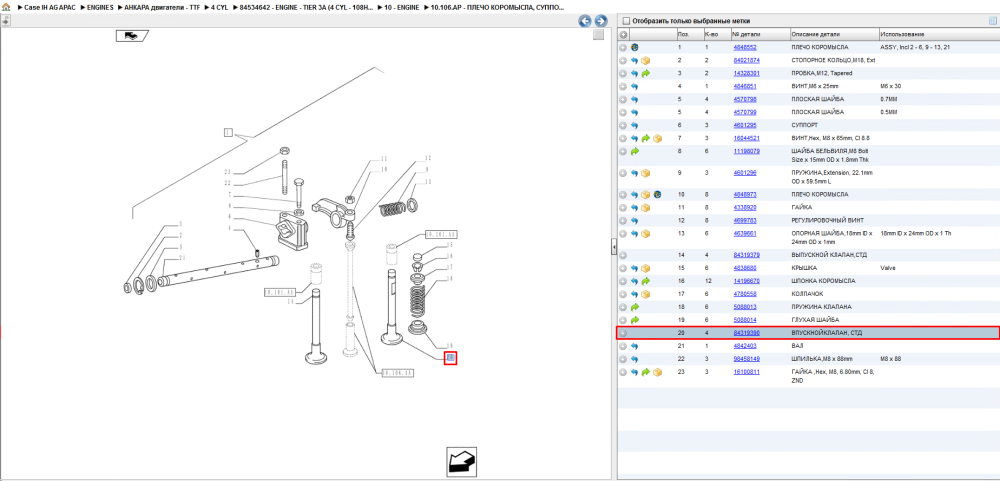Open the column settings icon in the parts panel

click(992, 21)
